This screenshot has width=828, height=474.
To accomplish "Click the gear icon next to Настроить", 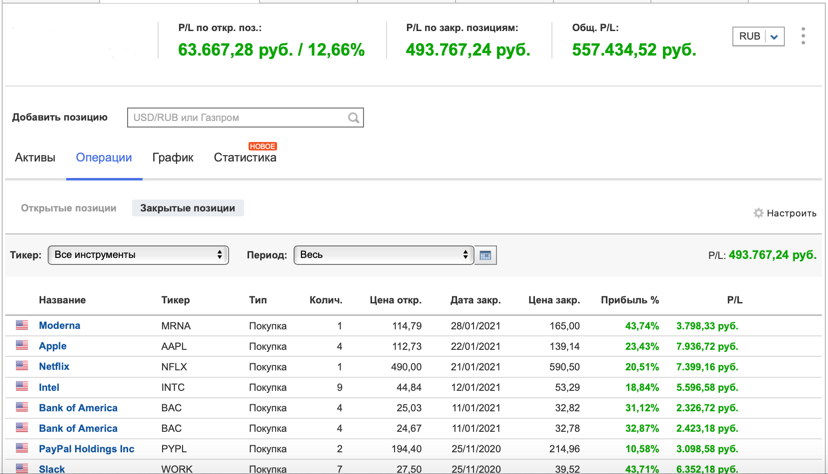I will 758,213.
